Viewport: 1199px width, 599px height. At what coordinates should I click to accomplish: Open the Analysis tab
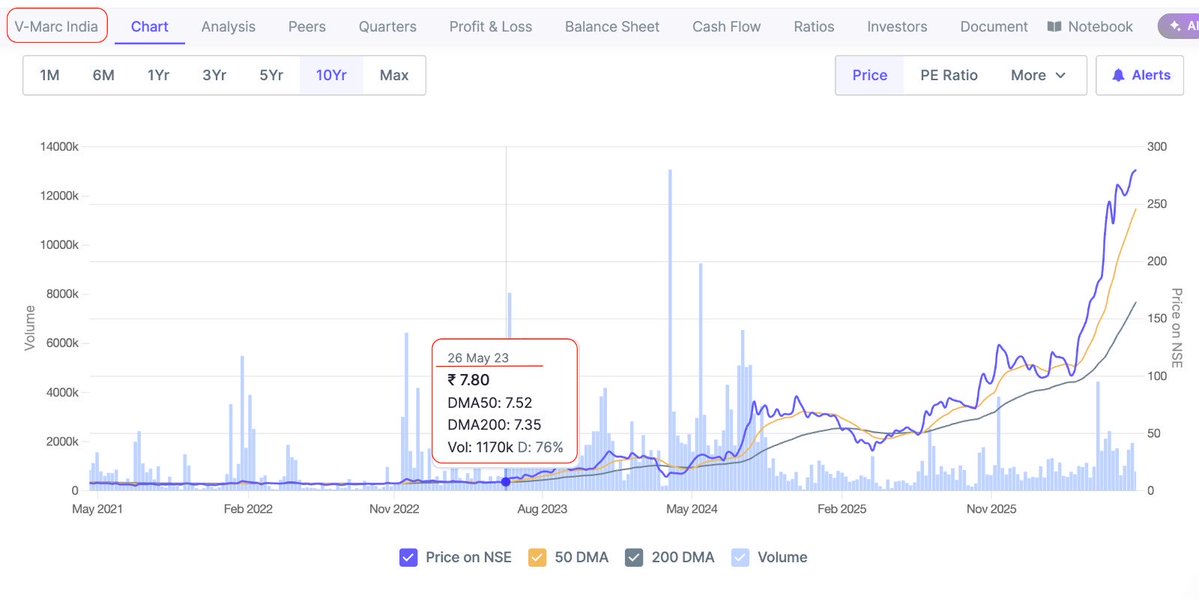tap(229, 27)
